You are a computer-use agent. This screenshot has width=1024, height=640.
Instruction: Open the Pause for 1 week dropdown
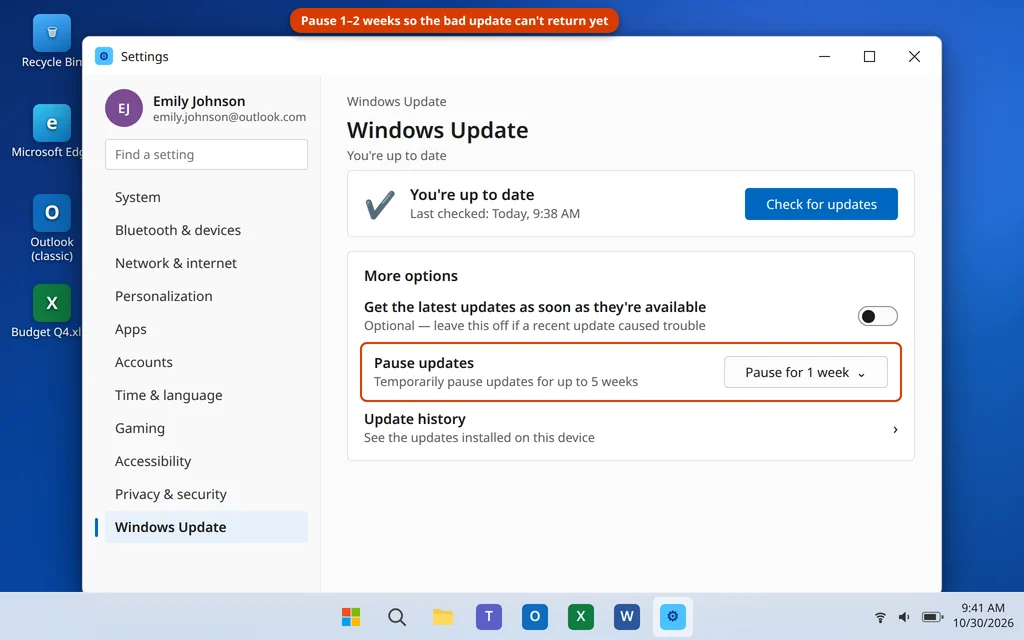pos(805,372)
